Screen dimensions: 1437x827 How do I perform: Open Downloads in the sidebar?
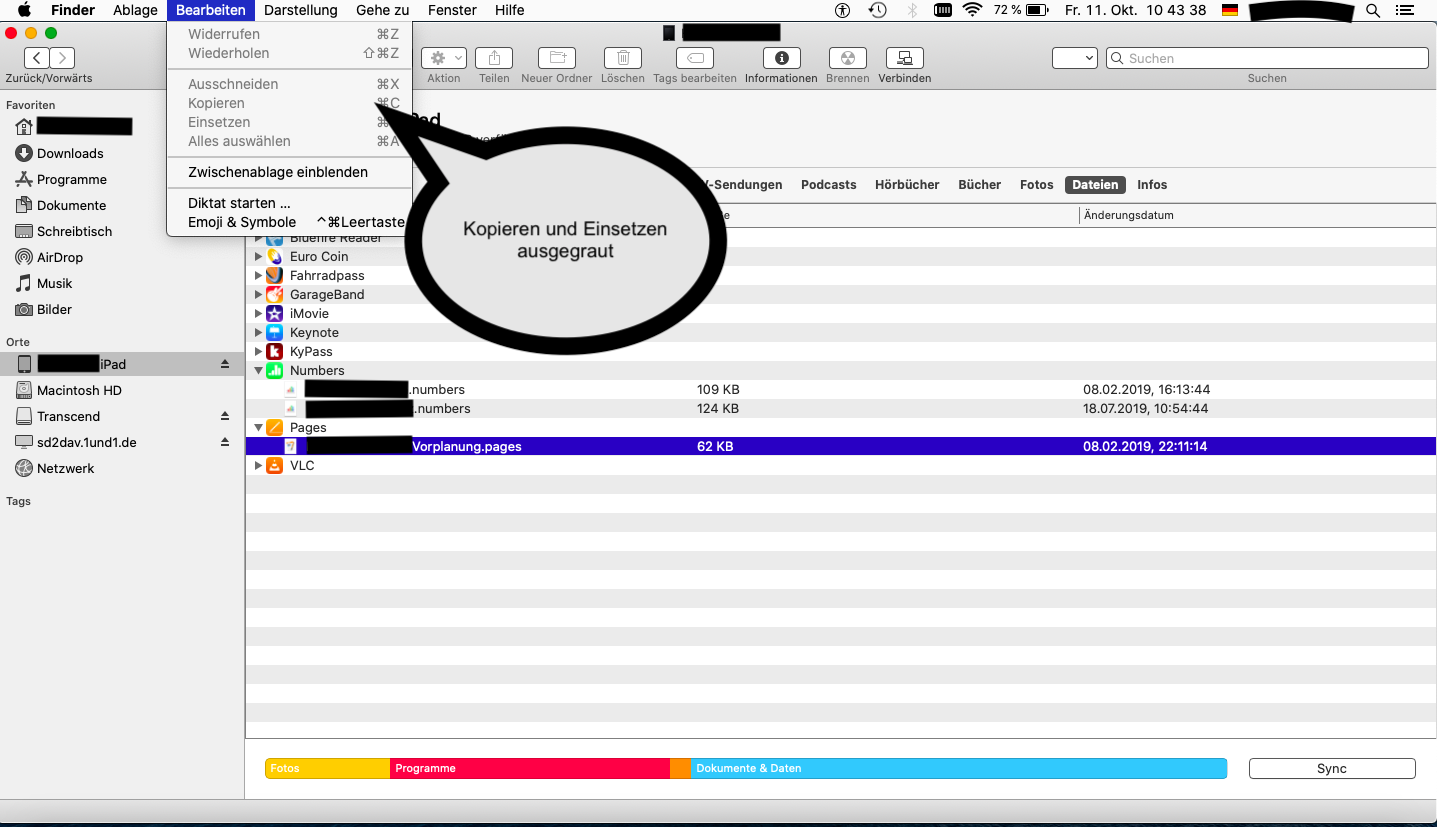70,153
